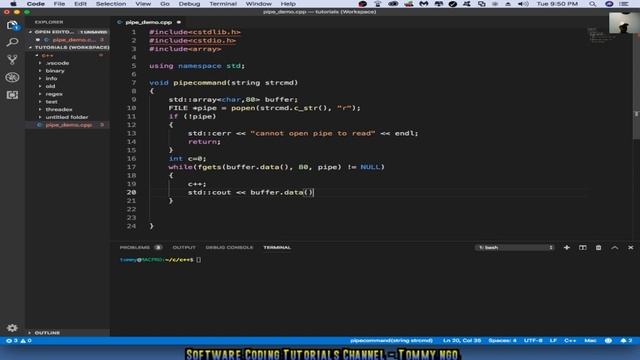Image resolution: width=640 pixels, height=360 pixels.
Task: Click the terminal bash prompt line
Action: click(x=160, y=260)
